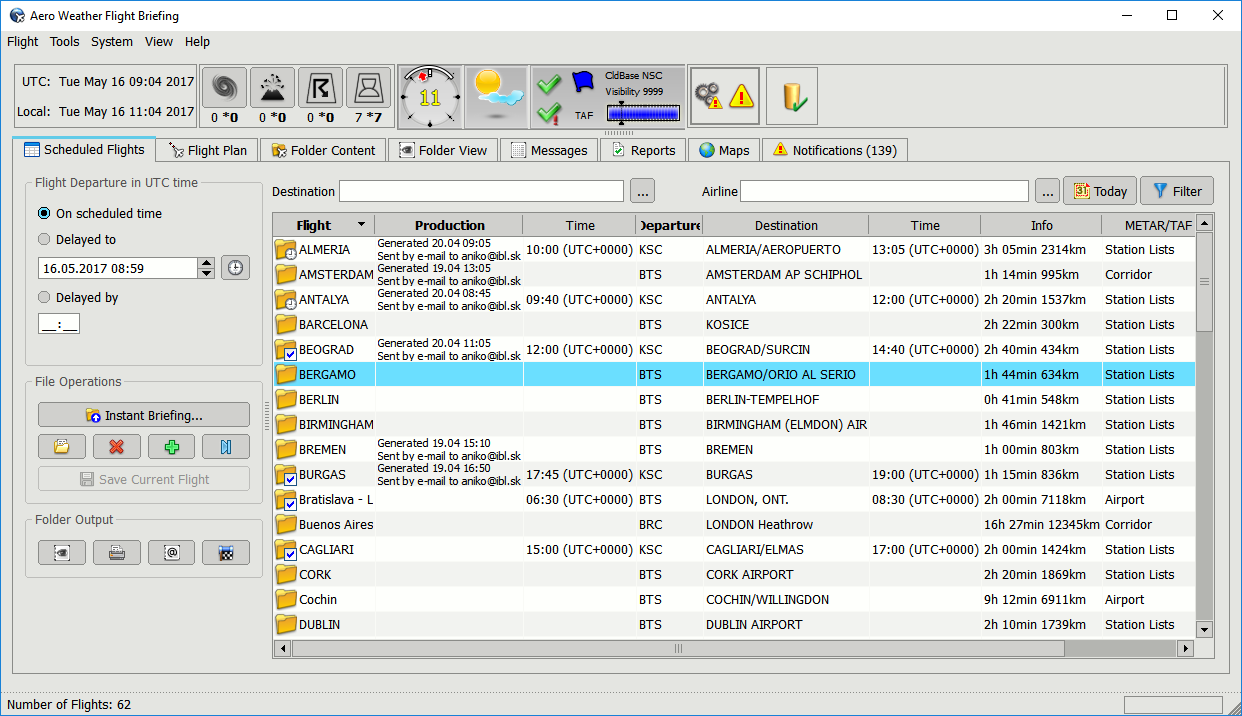Image resolution: width=1242 pixels, height=716 pixels.
Task: Open the Notifications (139) tab
Action: [x=835, y=151]
